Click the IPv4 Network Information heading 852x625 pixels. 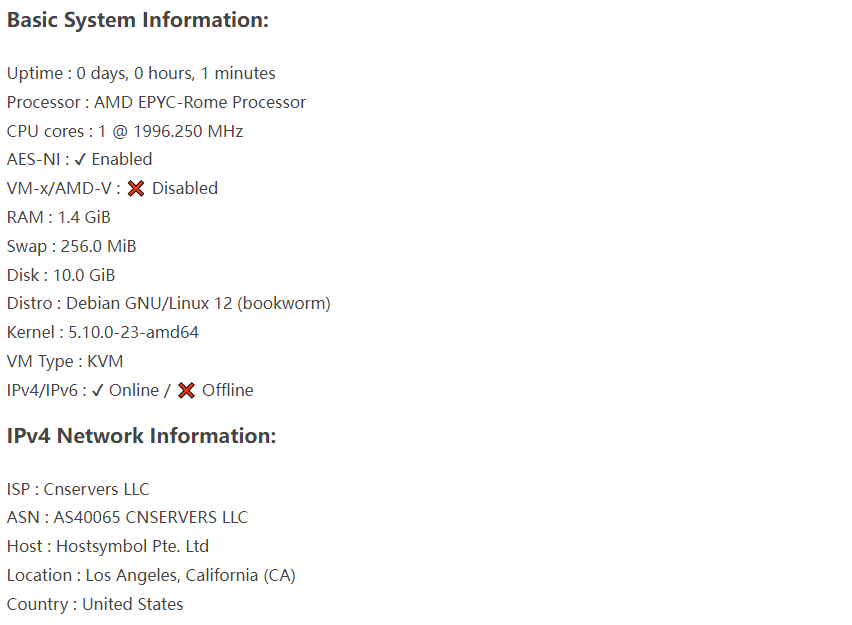point(141,436)
